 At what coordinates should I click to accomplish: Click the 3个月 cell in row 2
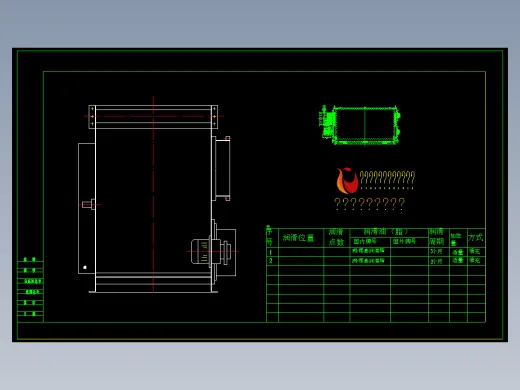pyautogui.click(x=439, y=261)
